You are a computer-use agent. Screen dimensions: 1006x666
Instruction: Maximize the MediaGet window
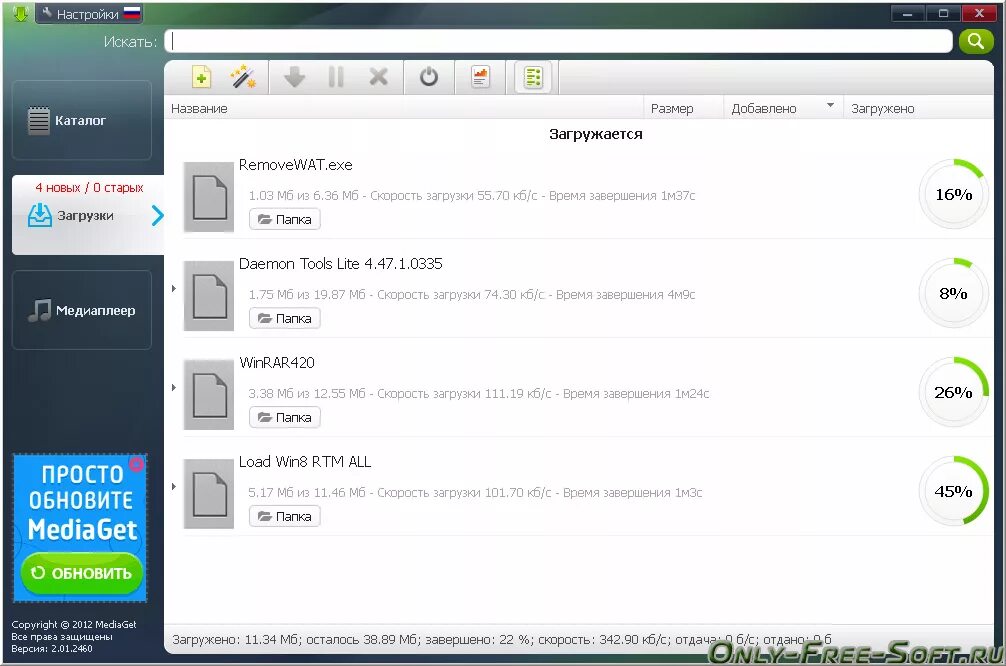[943, 13]
